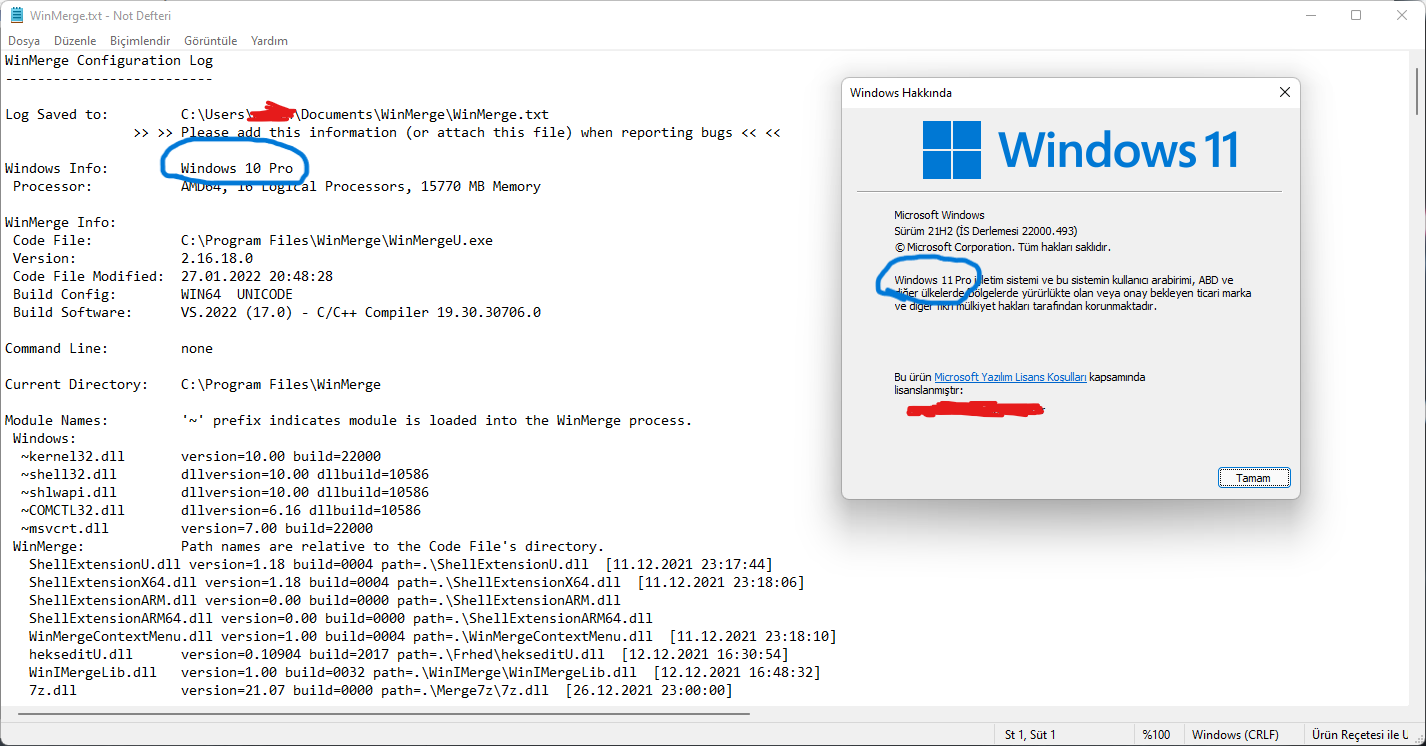
Task: Open the Biçimlendir menu
Action: (139, 40)
